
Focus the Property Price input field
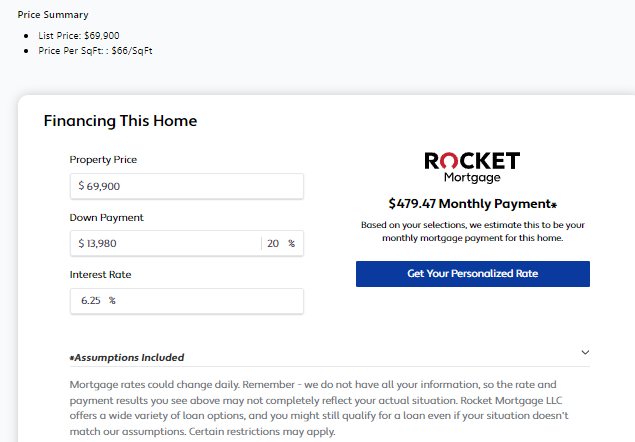(190, 186)
